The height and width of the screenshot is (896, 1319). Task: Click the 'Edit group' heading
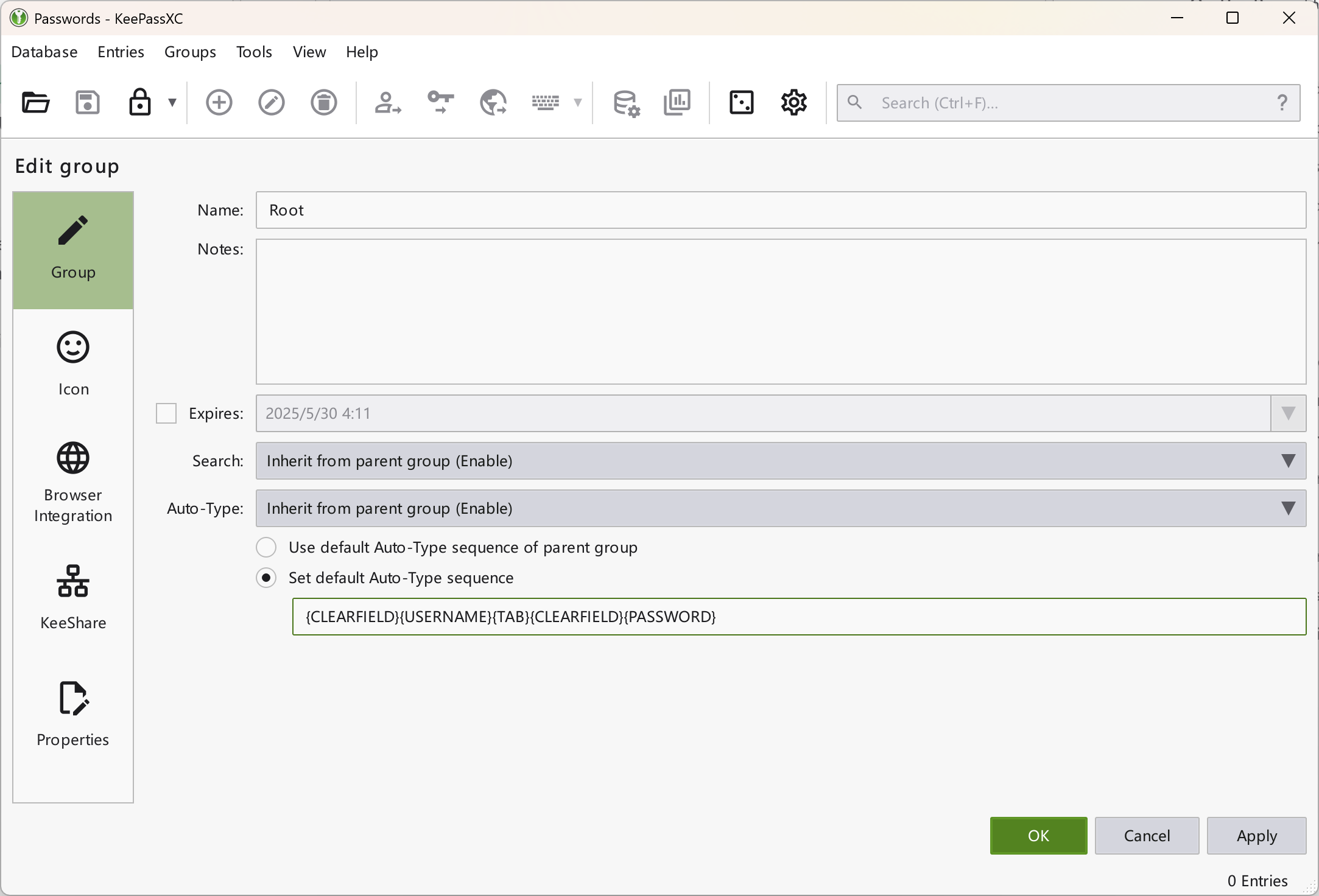click(67, 166)
